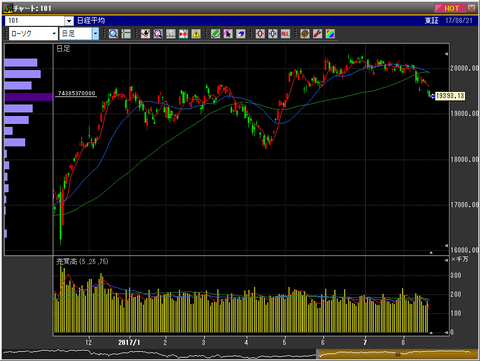
Task: Click the 19000.00 price axis label
Action: click(x=465, y=114)
